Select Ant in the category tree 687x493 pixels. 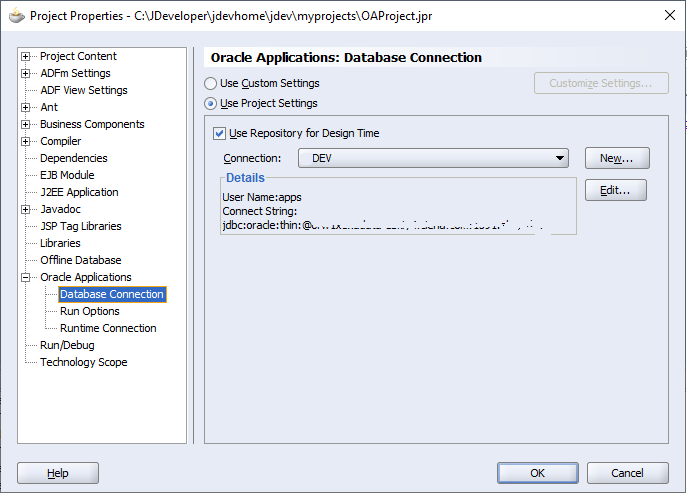coord(49,107)
